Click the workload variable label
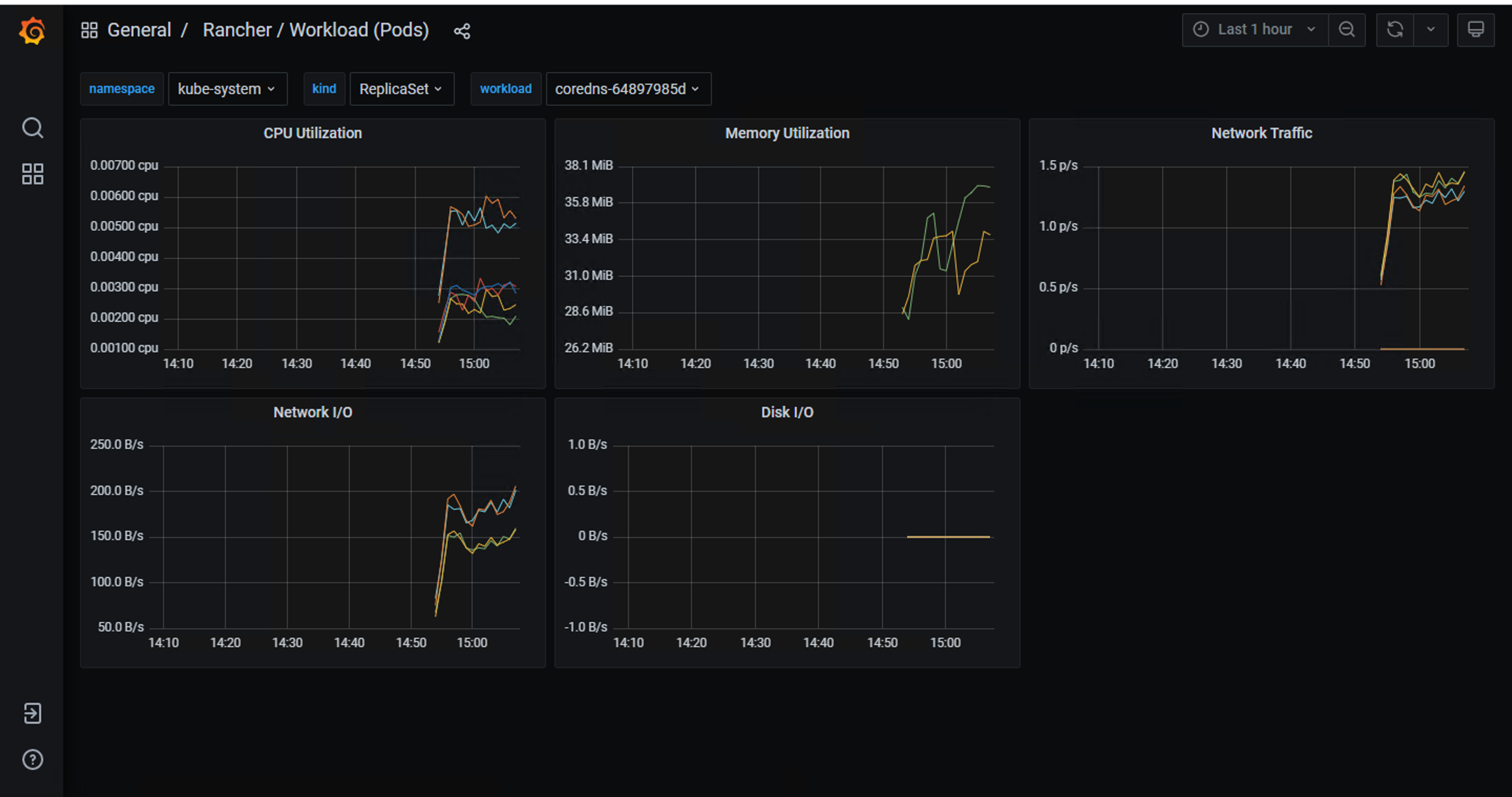Image resolution: width=1512 pixels, height=797 pixels. (506, 89)
